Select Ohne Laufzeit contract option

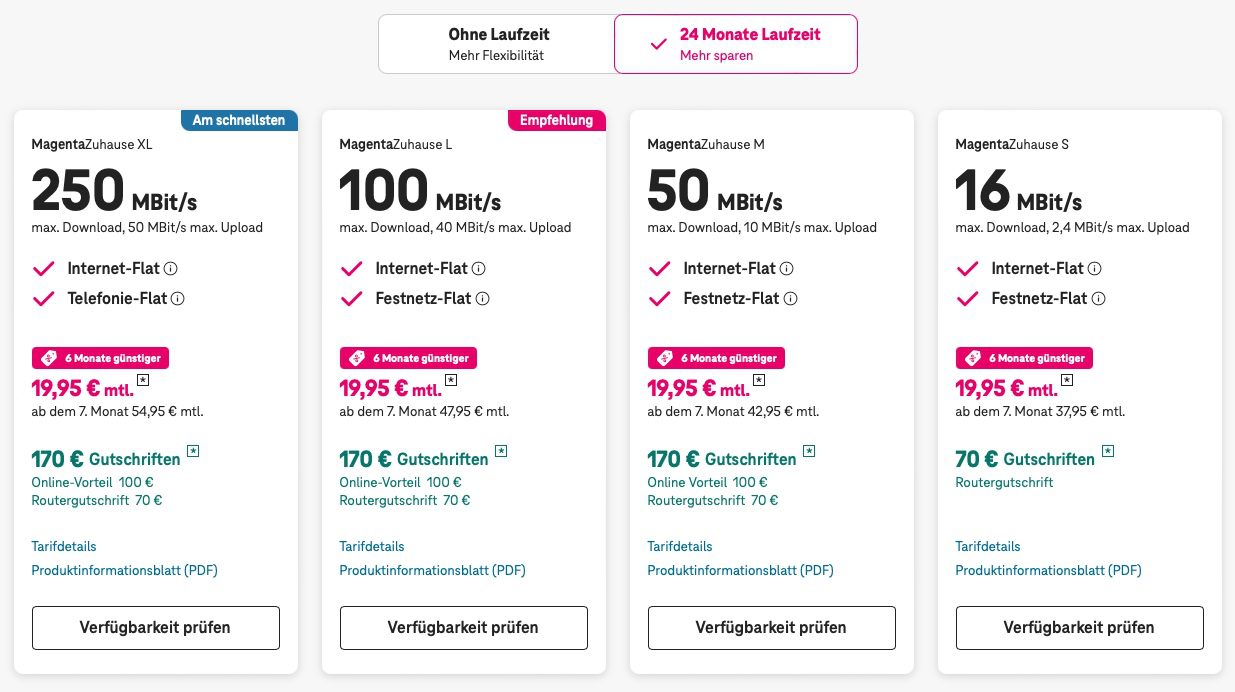click(x=497, y=44)
